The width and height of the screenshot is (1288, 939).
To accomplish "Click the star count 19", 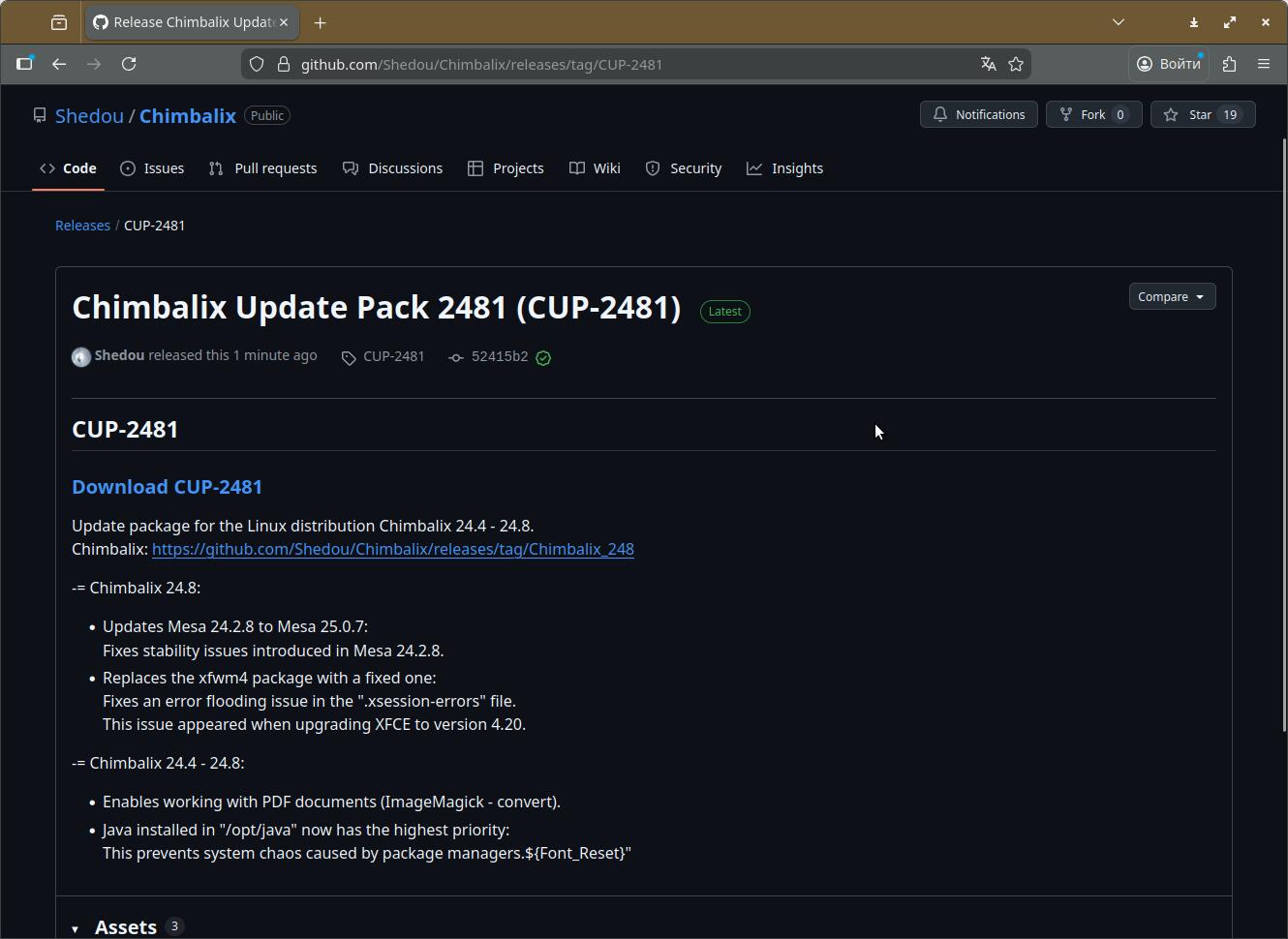I will pyautogui.click(x=1230, y=114).
